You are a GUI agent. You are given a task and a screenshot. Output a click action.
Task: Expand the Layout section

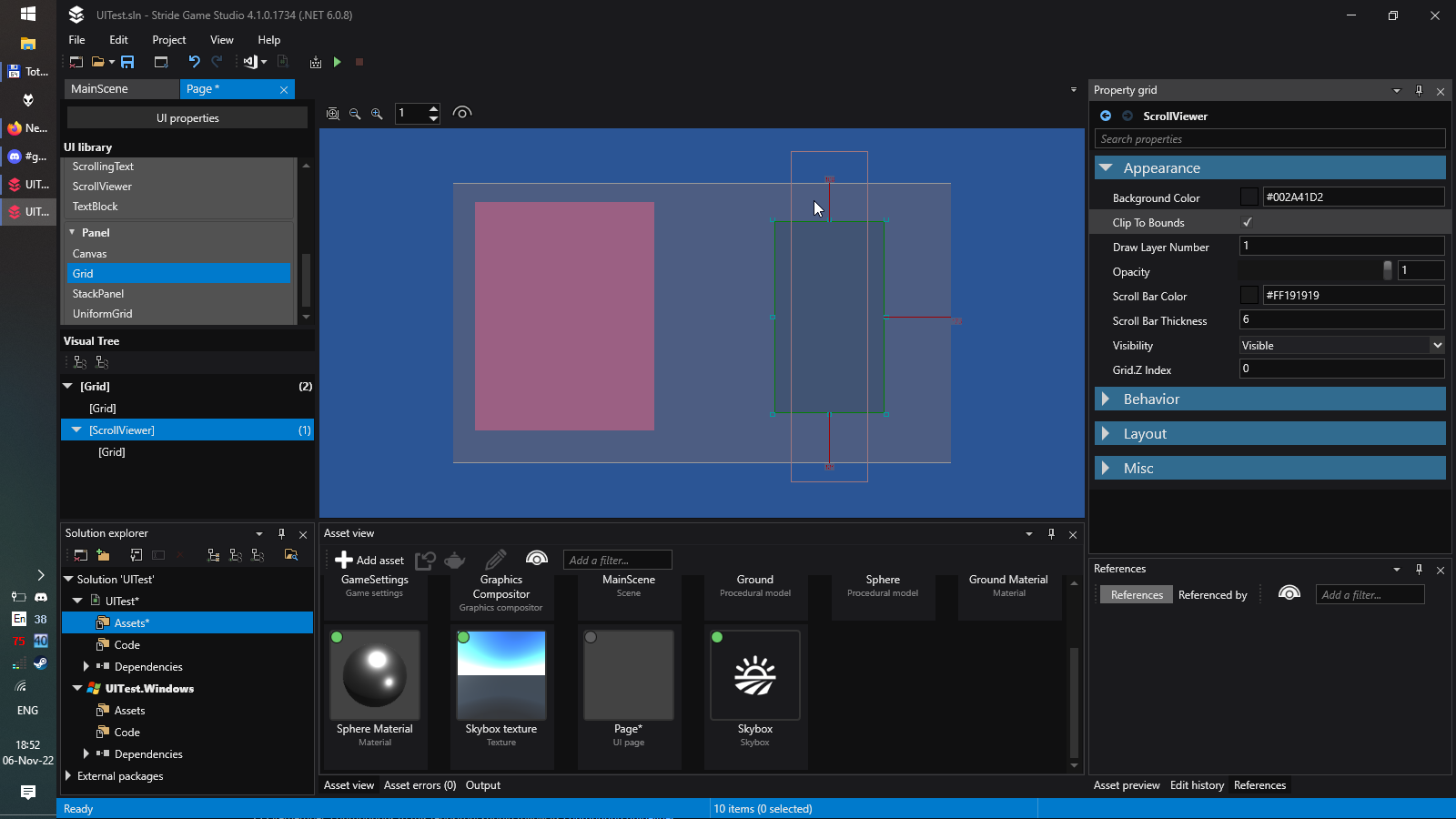tap(1106, 433)
